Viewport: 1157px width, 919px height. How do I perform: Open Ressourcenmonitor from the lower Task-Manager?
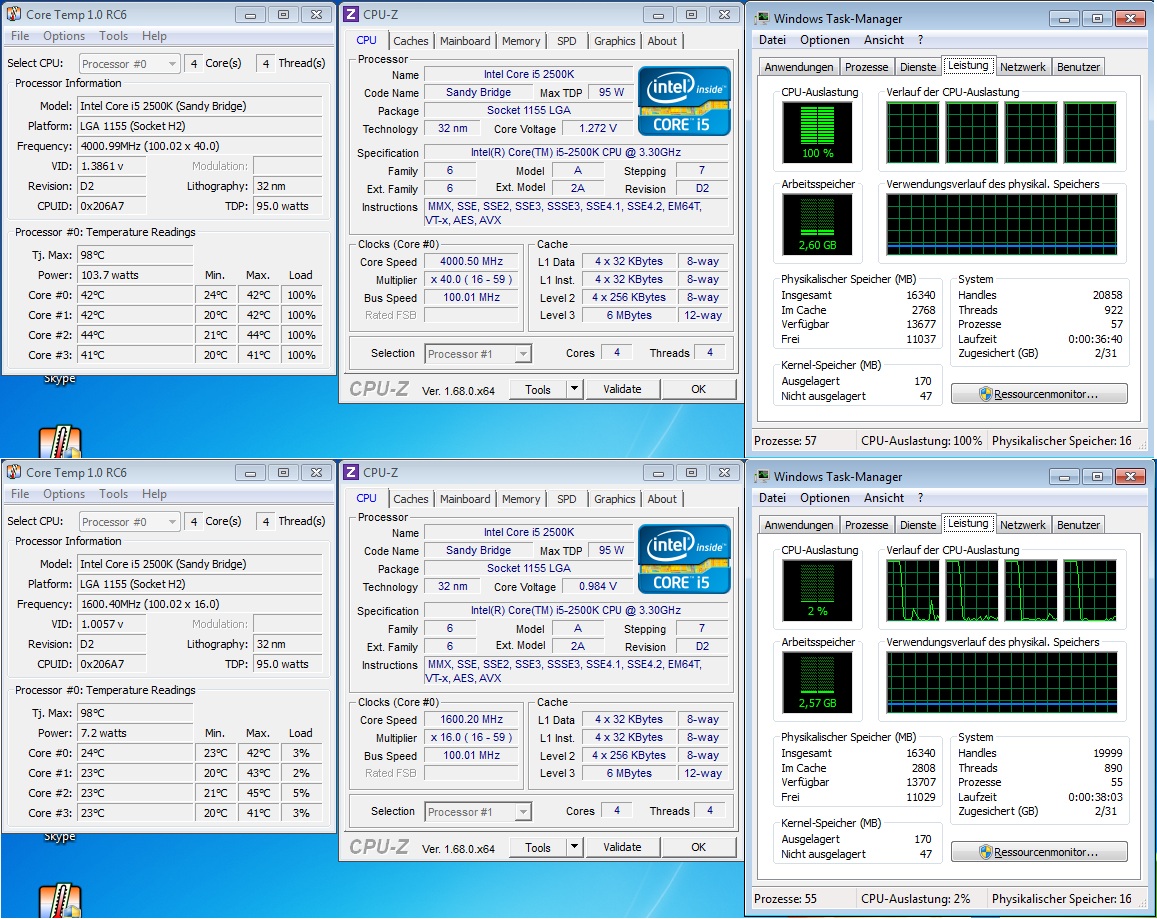[x=1039, y=851]
